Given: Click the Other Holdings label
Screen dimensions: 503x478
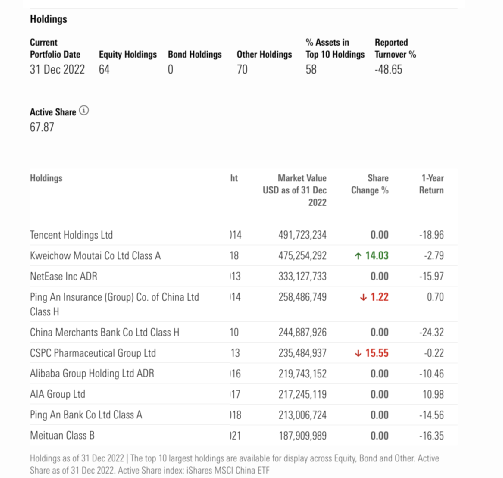Looking at the screenshot, I should click(x=264, y=54).
